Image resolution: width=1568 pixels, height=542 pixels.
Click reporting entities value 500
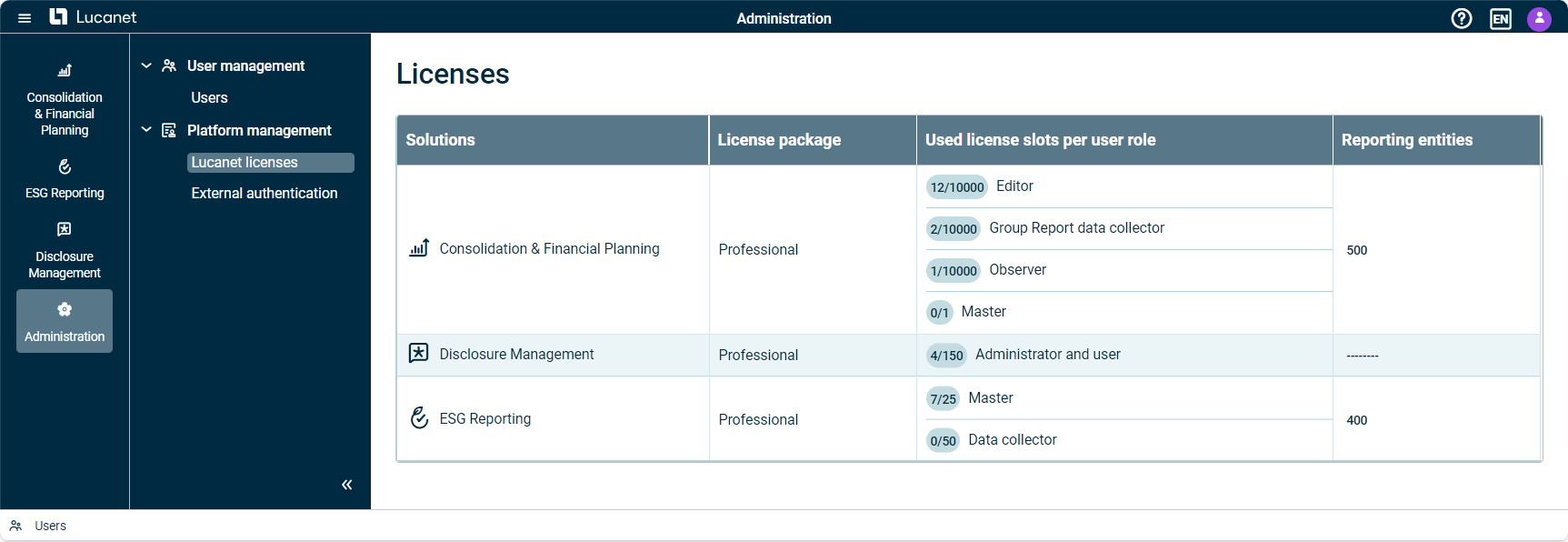[x=1356, y=250]
